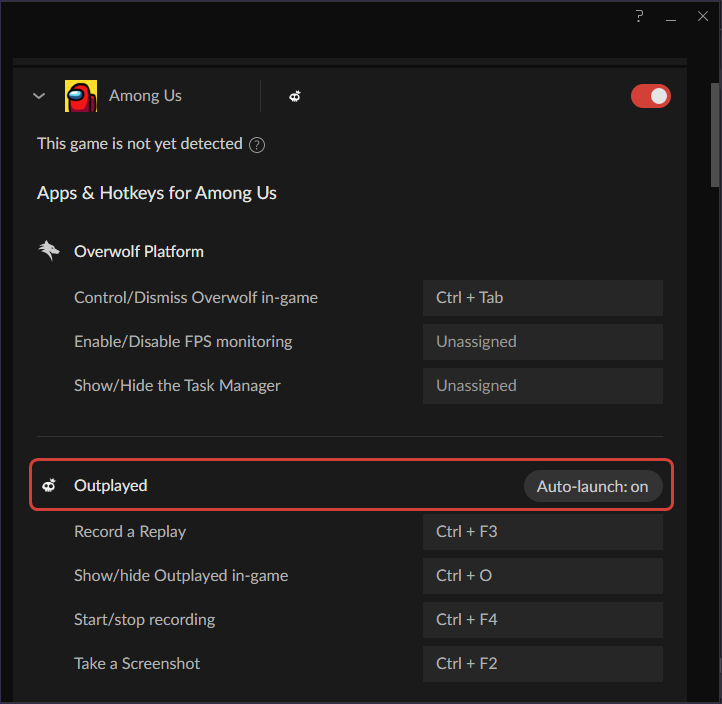Change the Record a Replay hotkey Ctrl + F3

click(x=542, y=532)
